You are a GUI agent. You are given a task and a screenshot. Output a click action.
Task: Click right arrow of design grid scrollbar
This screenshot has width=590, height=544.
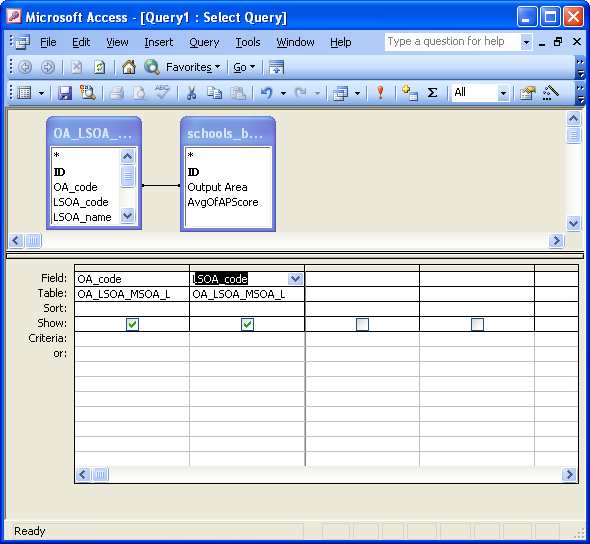point(569,474)
